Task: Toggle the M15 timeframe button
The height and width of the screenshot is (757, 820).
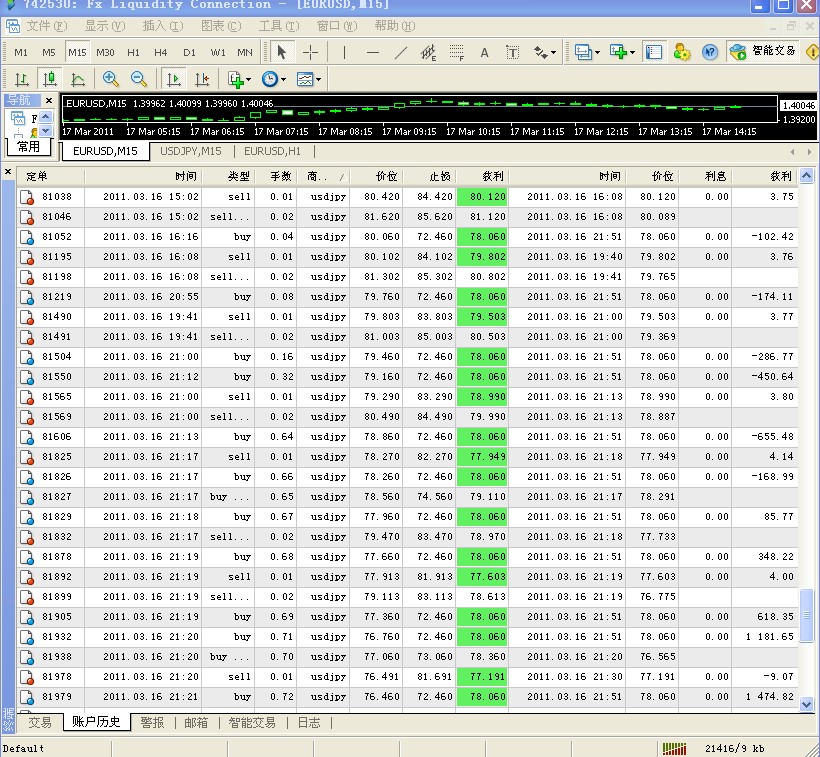Action: pos(77,52)
